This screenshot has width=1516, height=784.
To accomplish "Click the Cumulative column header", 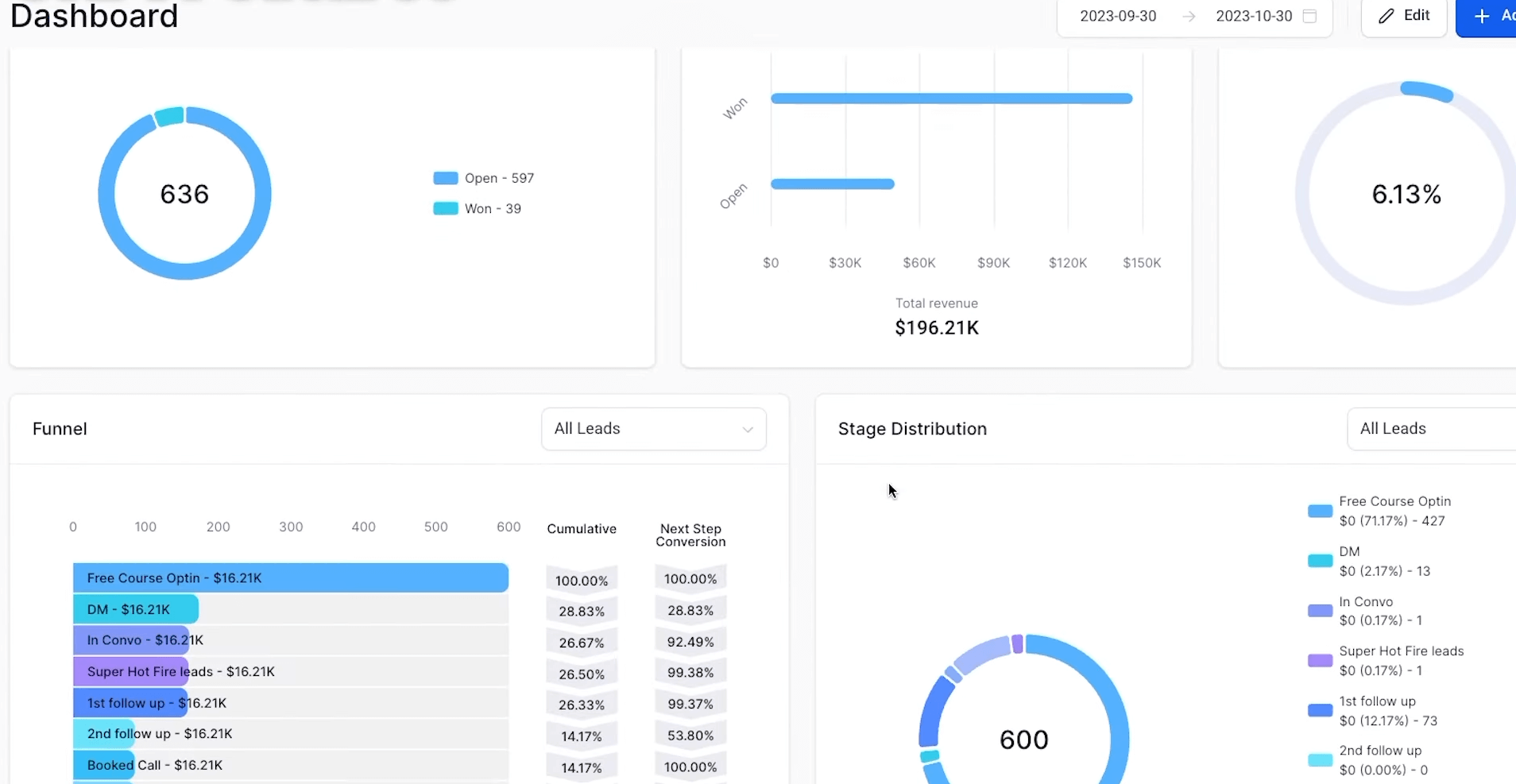I will pos(582,529).
